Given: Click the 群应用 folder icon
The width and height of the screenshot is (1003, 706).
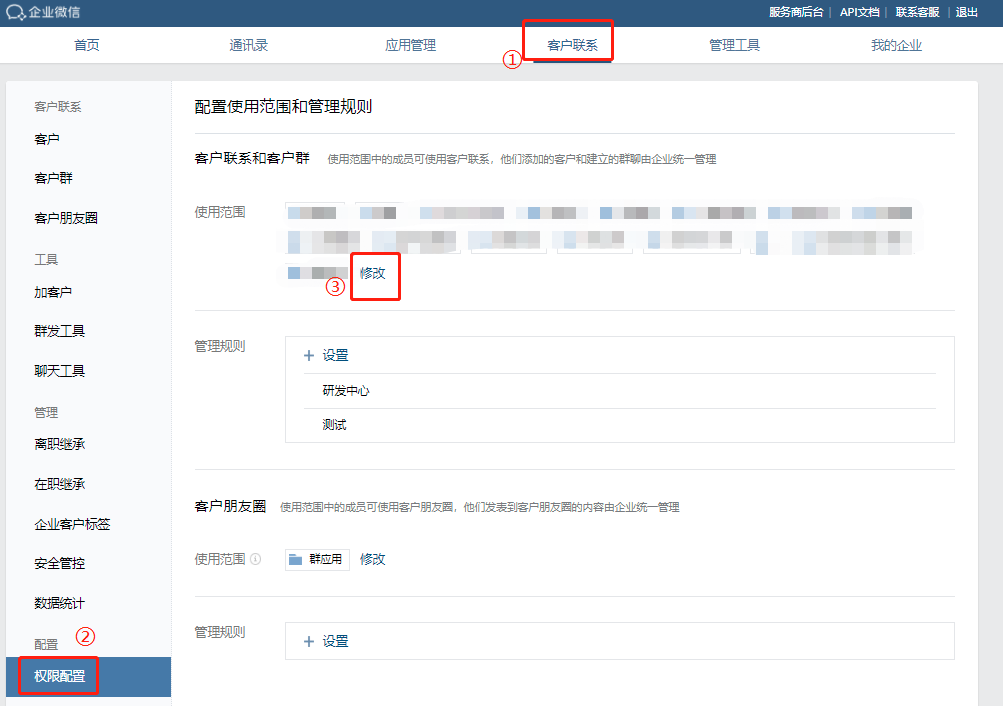Looking at the screenshot, I should [x=296, y=560].
